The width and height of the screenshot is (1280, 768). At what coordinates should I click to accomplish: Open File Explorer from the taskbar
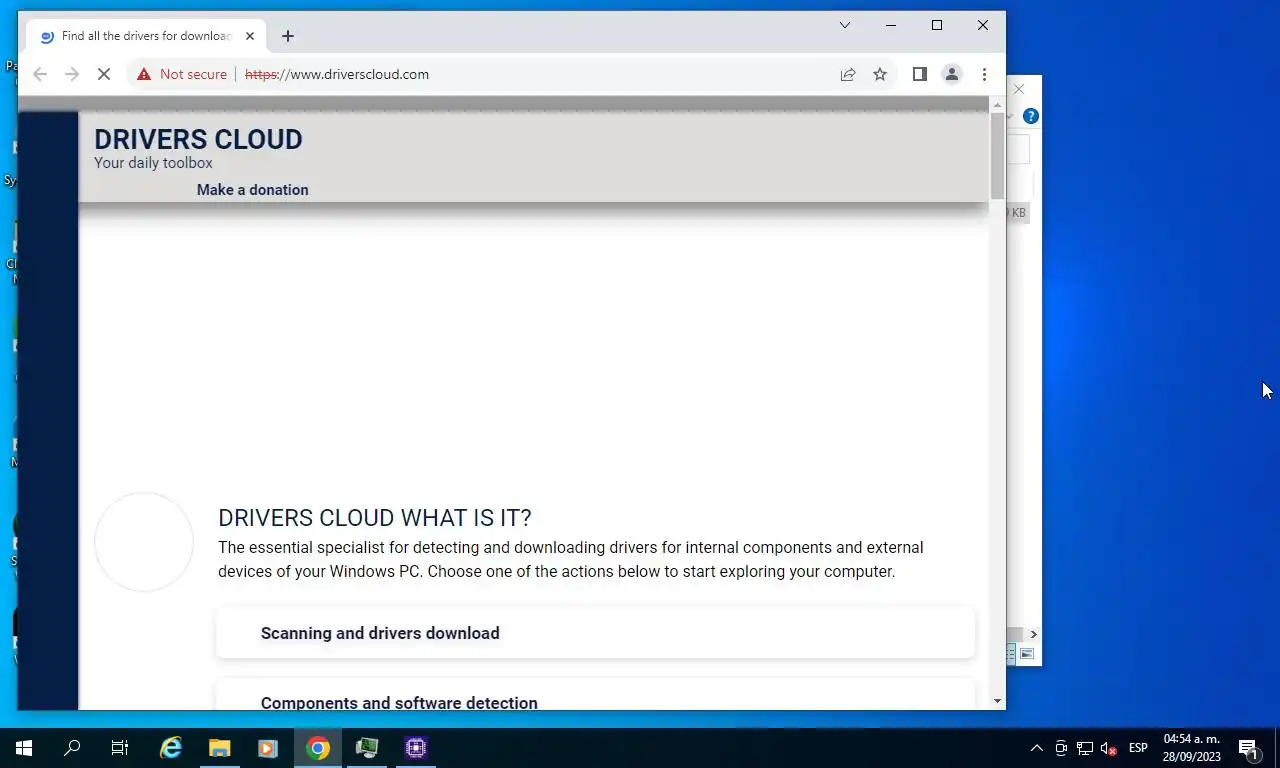coord(219,748)
